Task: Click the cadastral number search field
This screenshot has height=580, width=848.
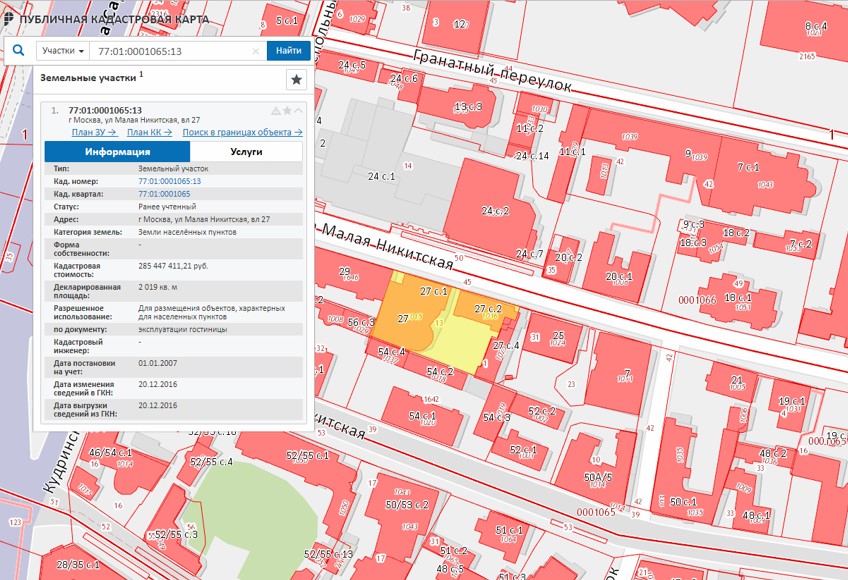Action: [170, 51]
